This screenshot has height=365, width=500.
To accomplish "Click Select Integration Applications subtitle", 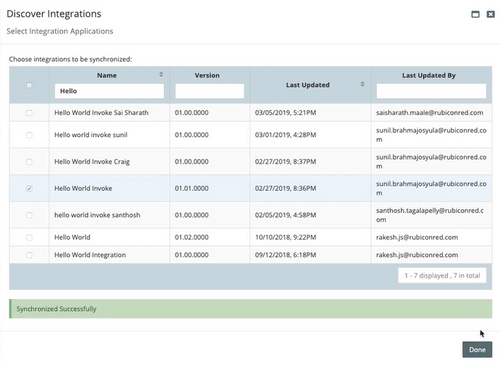I will [60, 31].
